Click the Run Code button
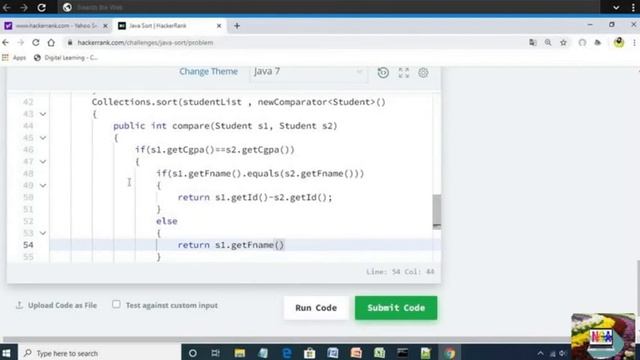This screenshot has height=360, width=640. pyautogui.click(x=316, y=308)
